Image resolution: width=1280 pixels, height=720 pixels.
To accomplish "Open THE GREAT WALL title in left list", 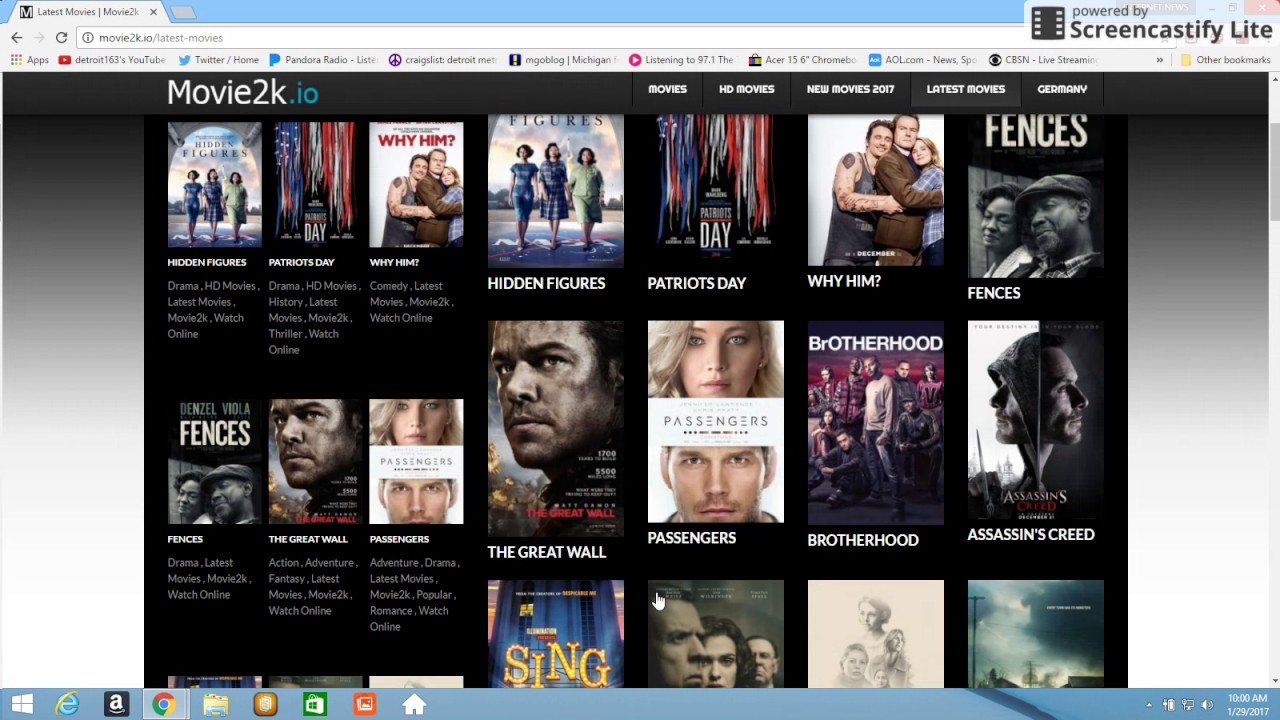I will 308,540.
